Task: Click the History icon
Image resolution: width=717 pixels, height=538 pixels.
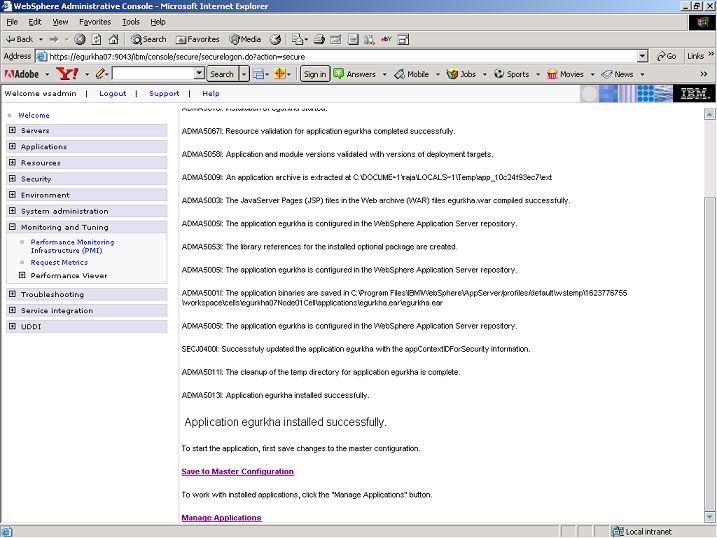Action: (275, 39)
